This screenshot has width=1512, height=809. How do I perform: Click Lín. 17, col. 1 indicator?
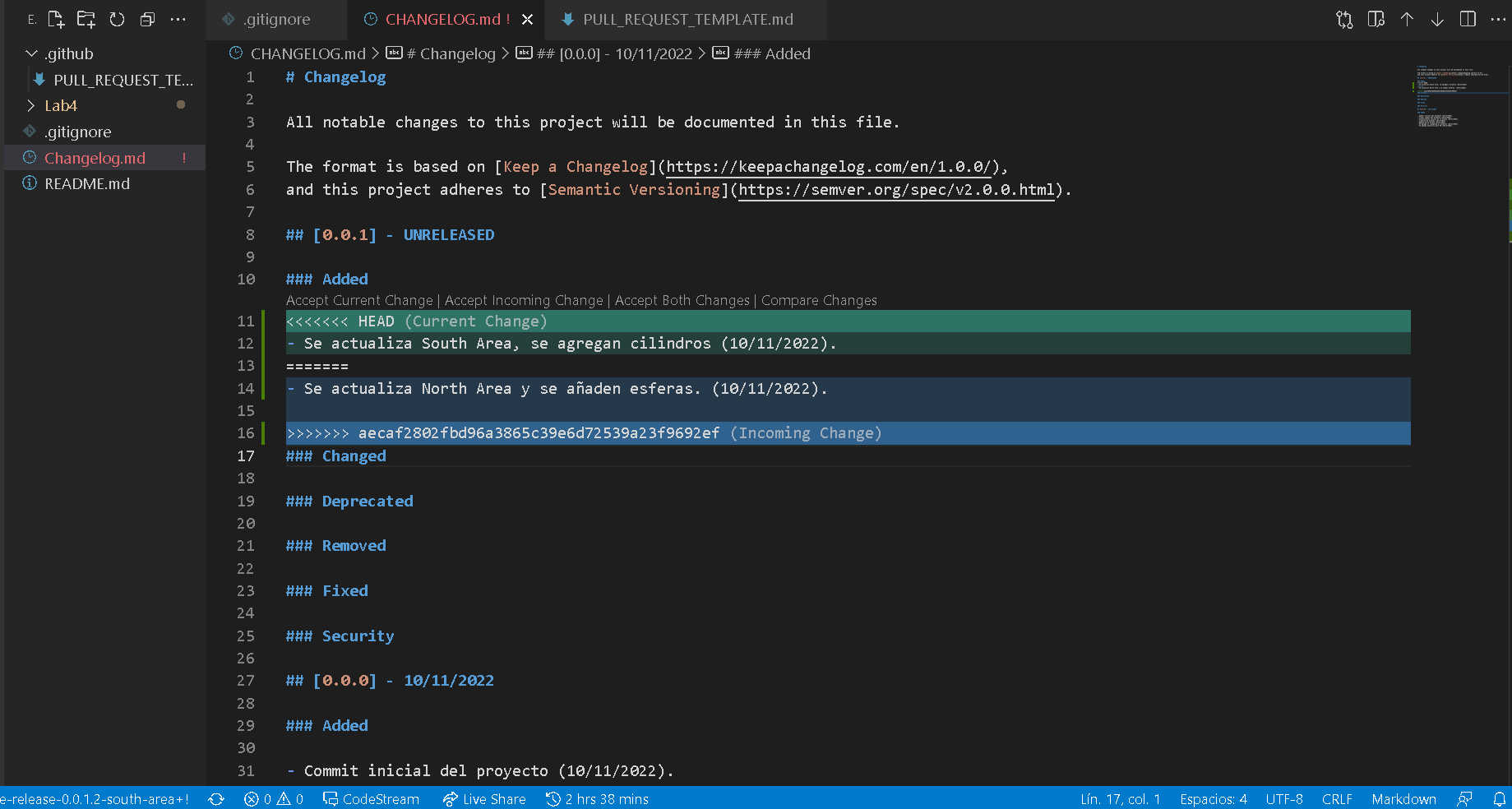1120,799
